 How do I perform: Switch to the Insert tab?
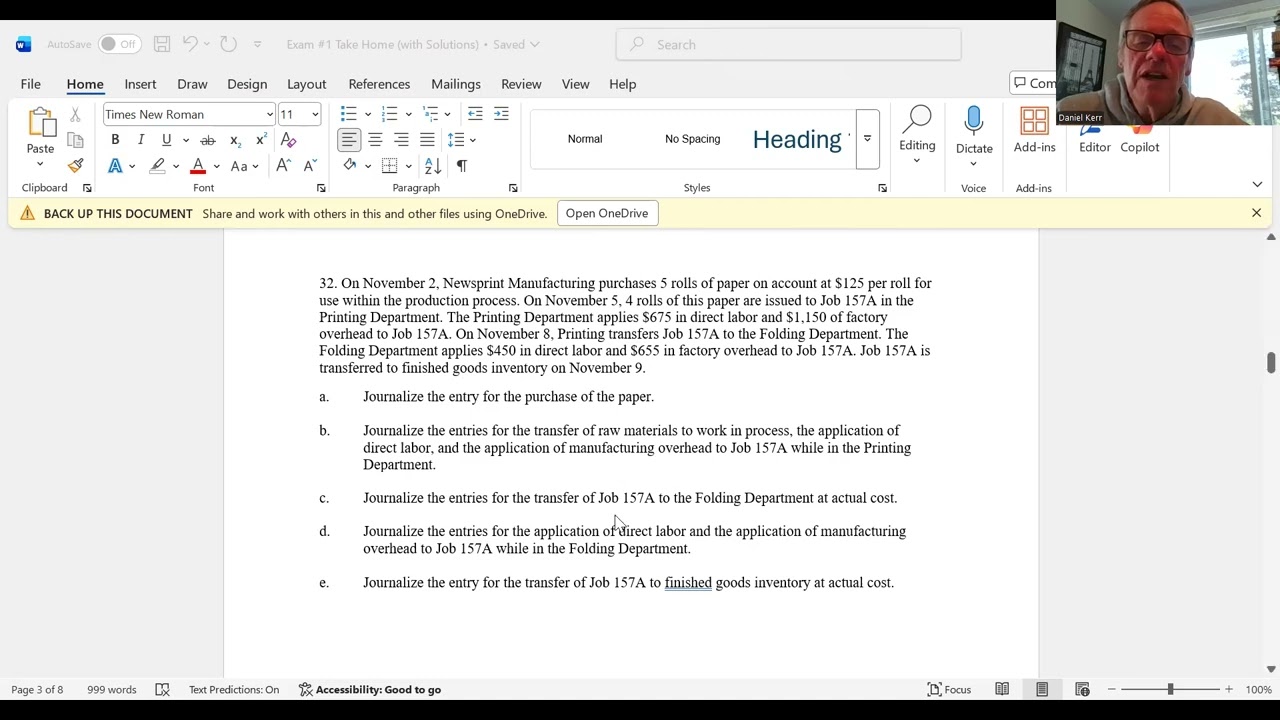coord(140,84)
